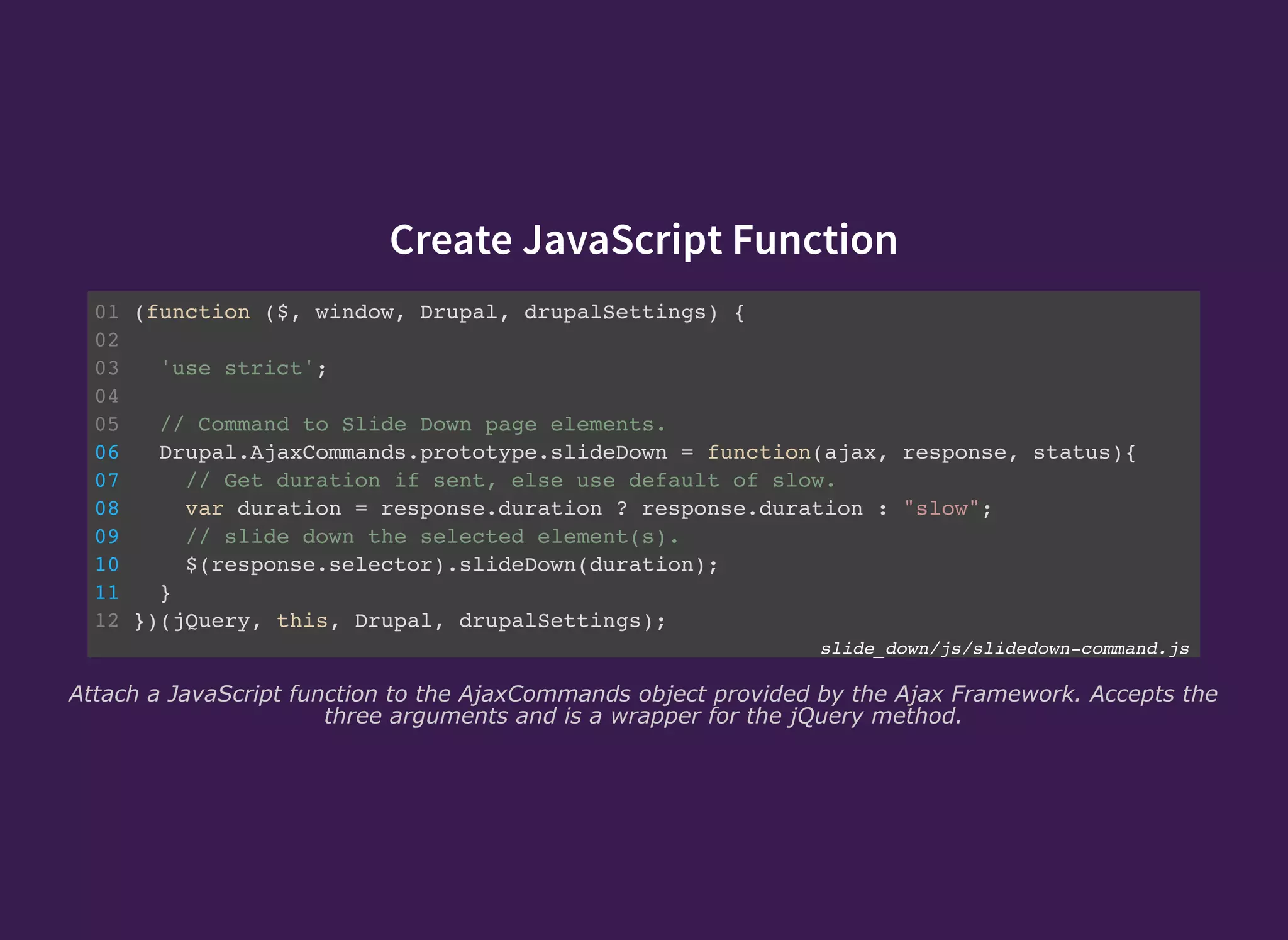Click line number 06 in the code block
This screenshot has width=1288, height=940.
click(107, 452)
